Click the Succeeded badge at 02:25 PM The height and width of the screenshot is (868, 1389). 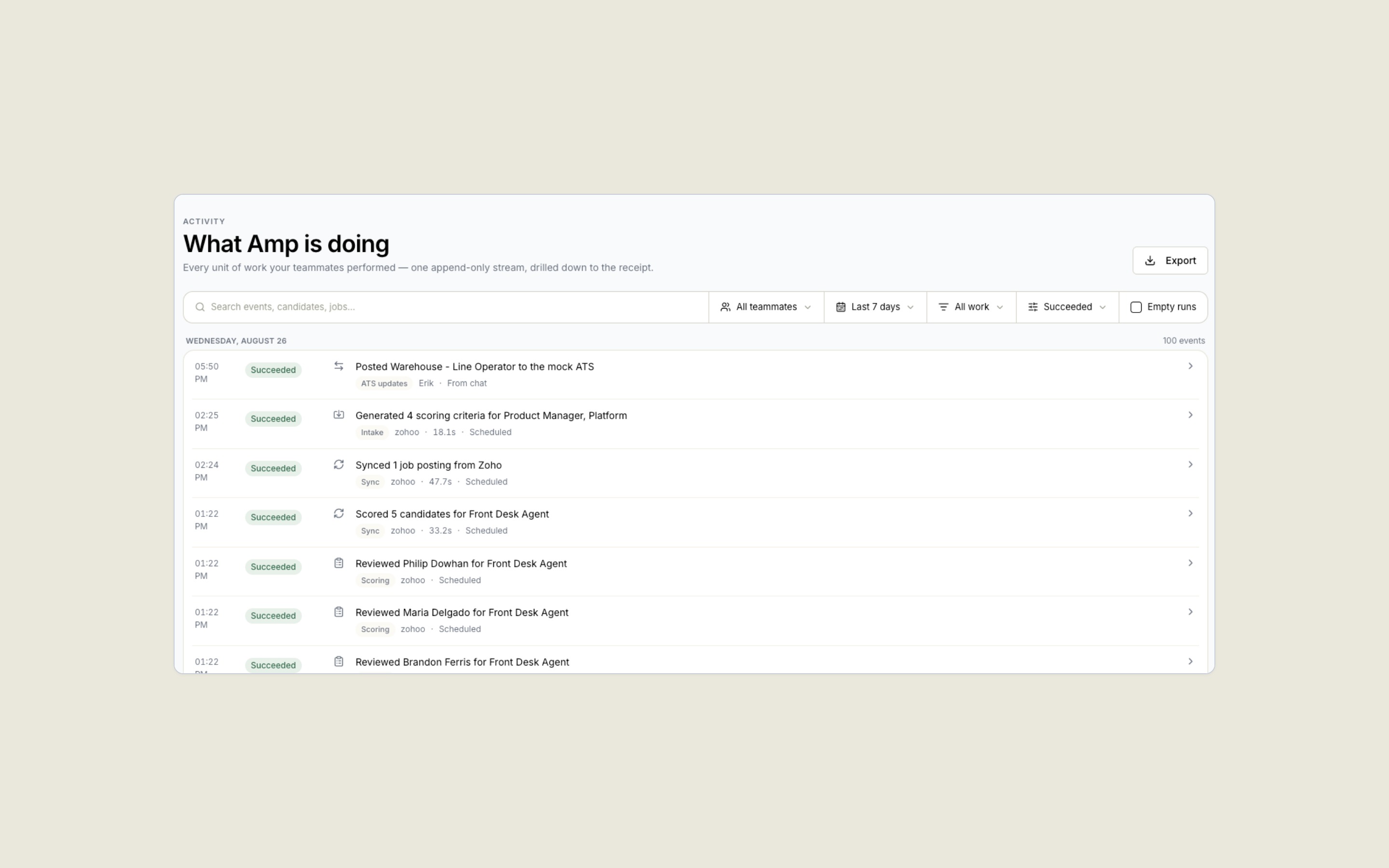273,419
